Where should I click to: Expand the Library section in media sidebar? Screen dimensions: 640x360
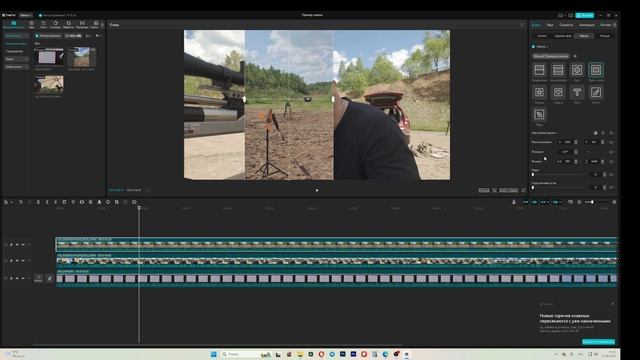(16, 67)
